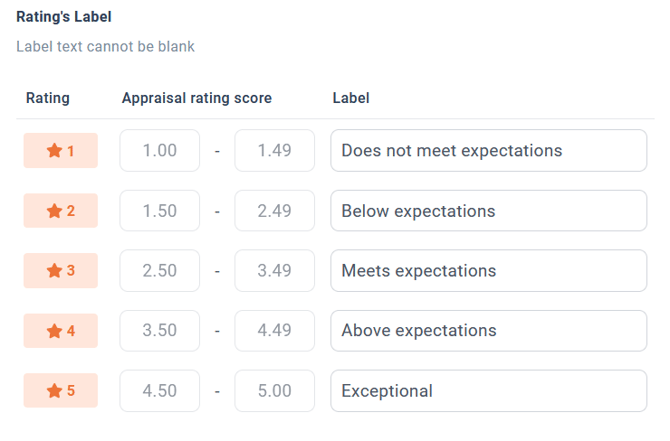The image size is (670, 441).
Task: Edit the 'Below expectations' label field
Action: click(x=488, y=211)
